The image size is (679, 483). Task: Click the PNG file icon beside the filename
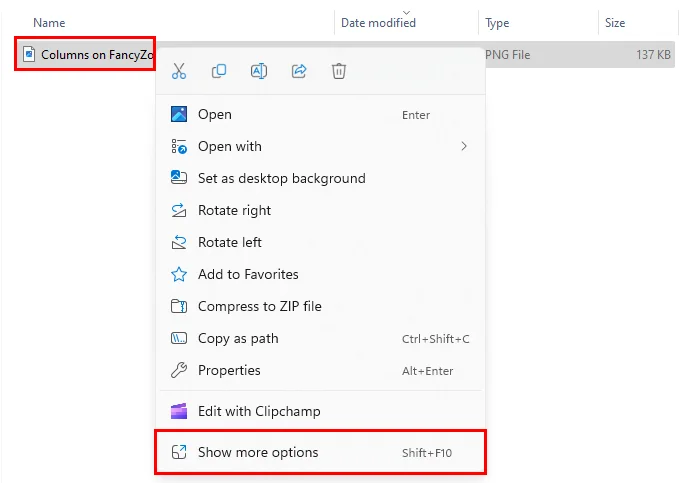29,54
